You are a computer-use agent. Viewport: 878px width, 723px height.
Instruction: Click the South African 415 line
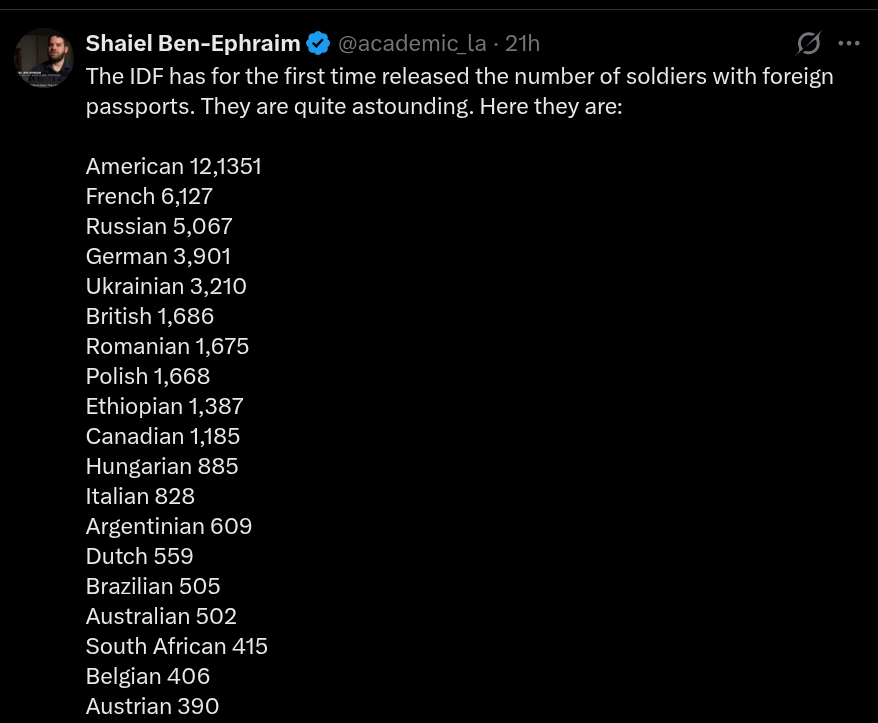(x=177, y=646)
